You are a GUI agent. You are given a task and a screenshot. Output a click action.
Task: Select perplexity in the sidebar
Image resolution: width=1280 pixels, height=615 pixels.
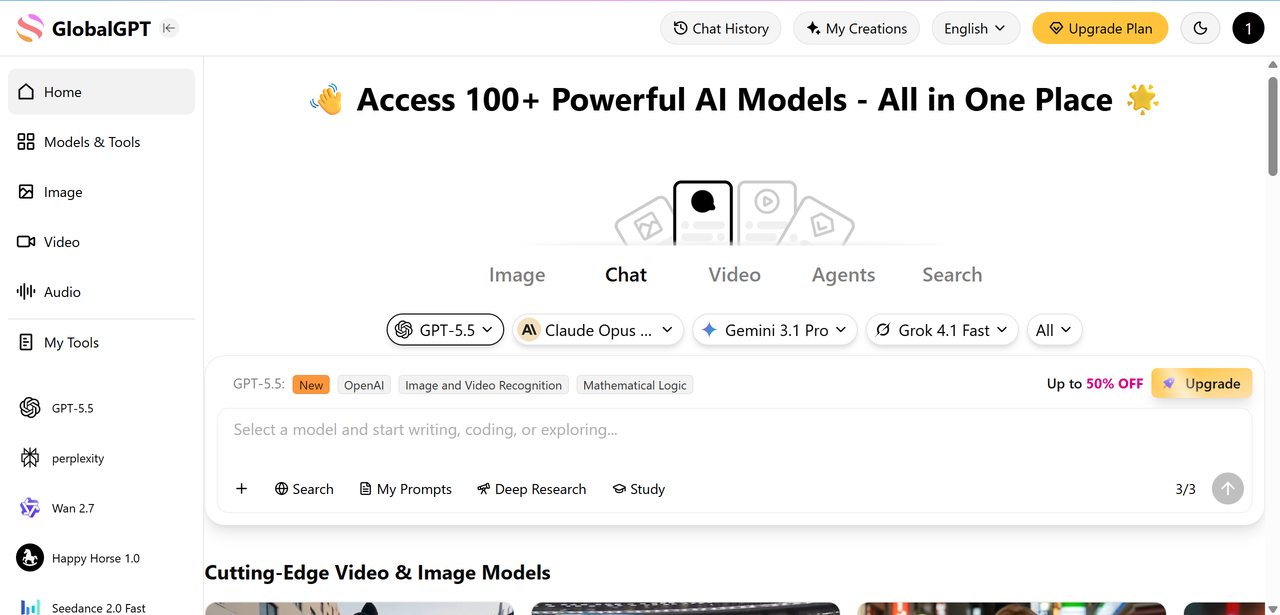coord(102,458)
